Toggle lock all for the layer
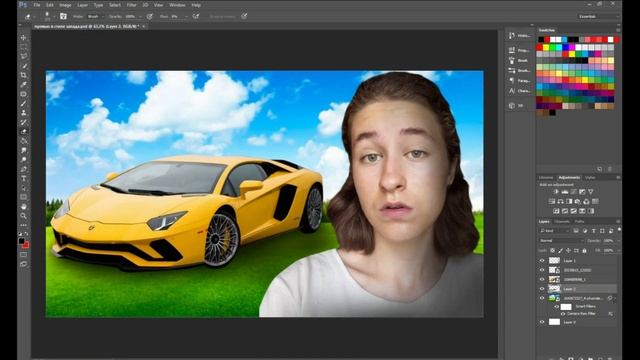The width and height of the screenshot is (640, 360). coord(584,250)
